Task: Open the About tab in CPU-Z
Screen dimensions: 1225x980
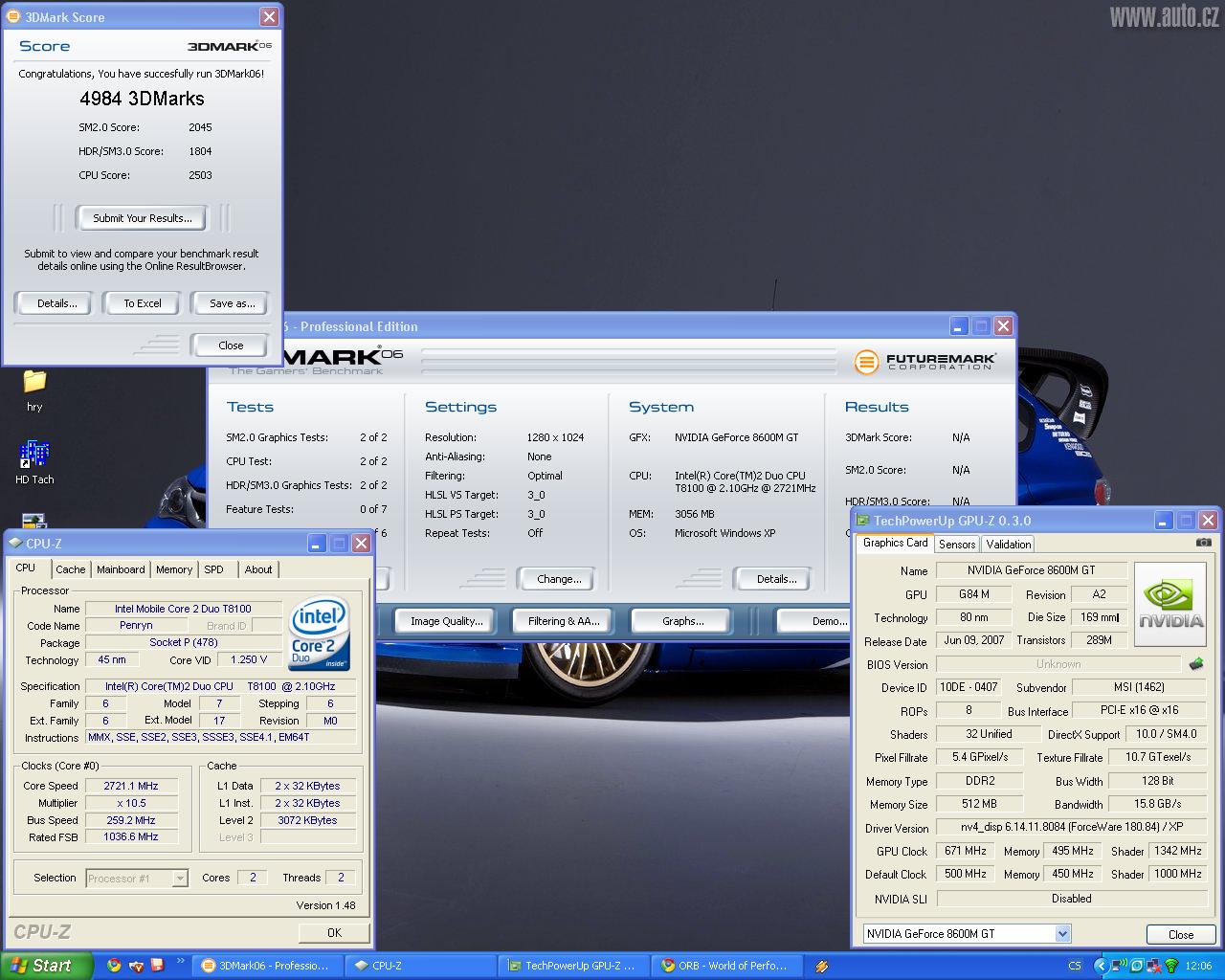Action: (258, 569)
